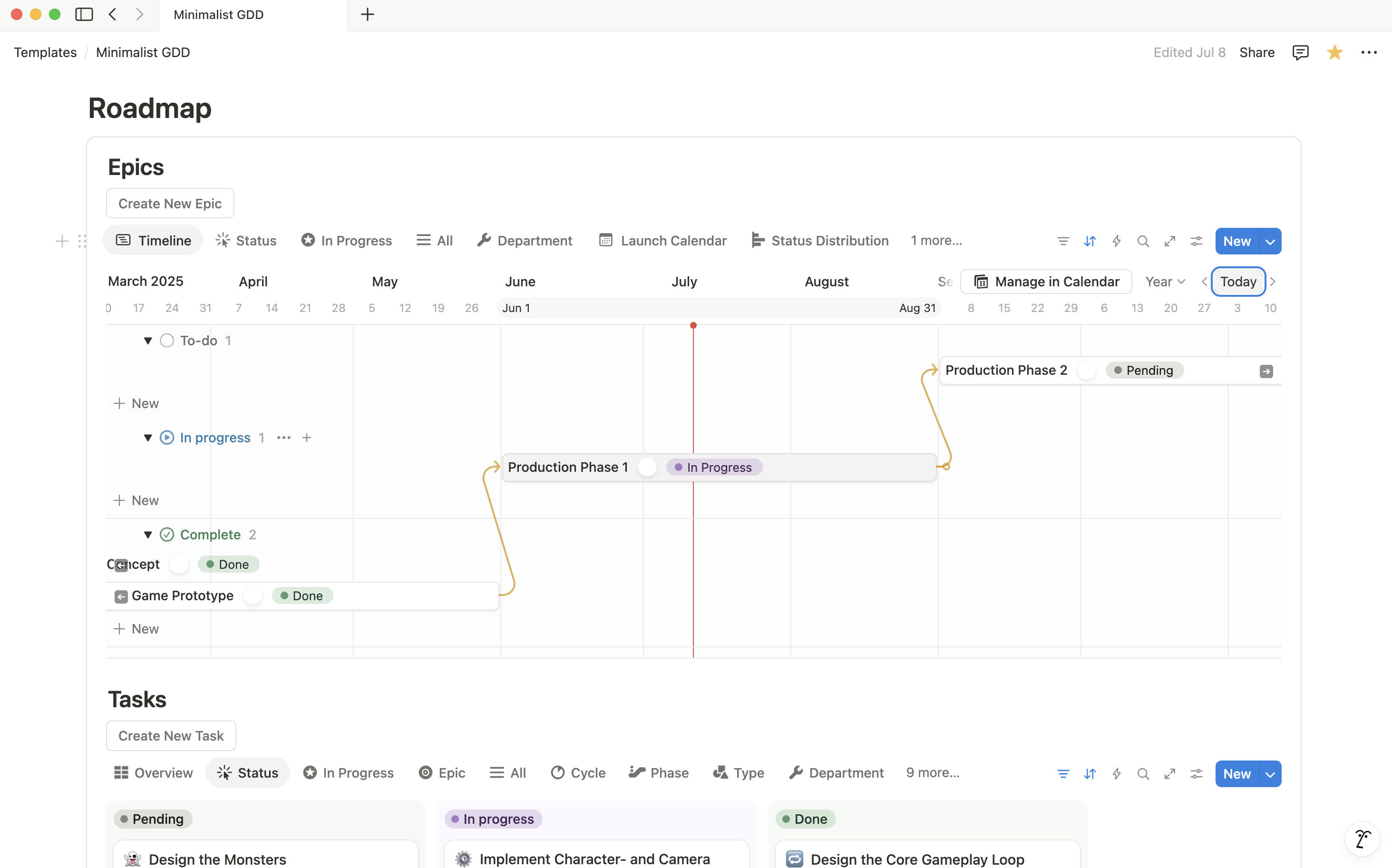Open Tasks automations lightning icon
The image size is (1392, 868).
click(1117, 774)
